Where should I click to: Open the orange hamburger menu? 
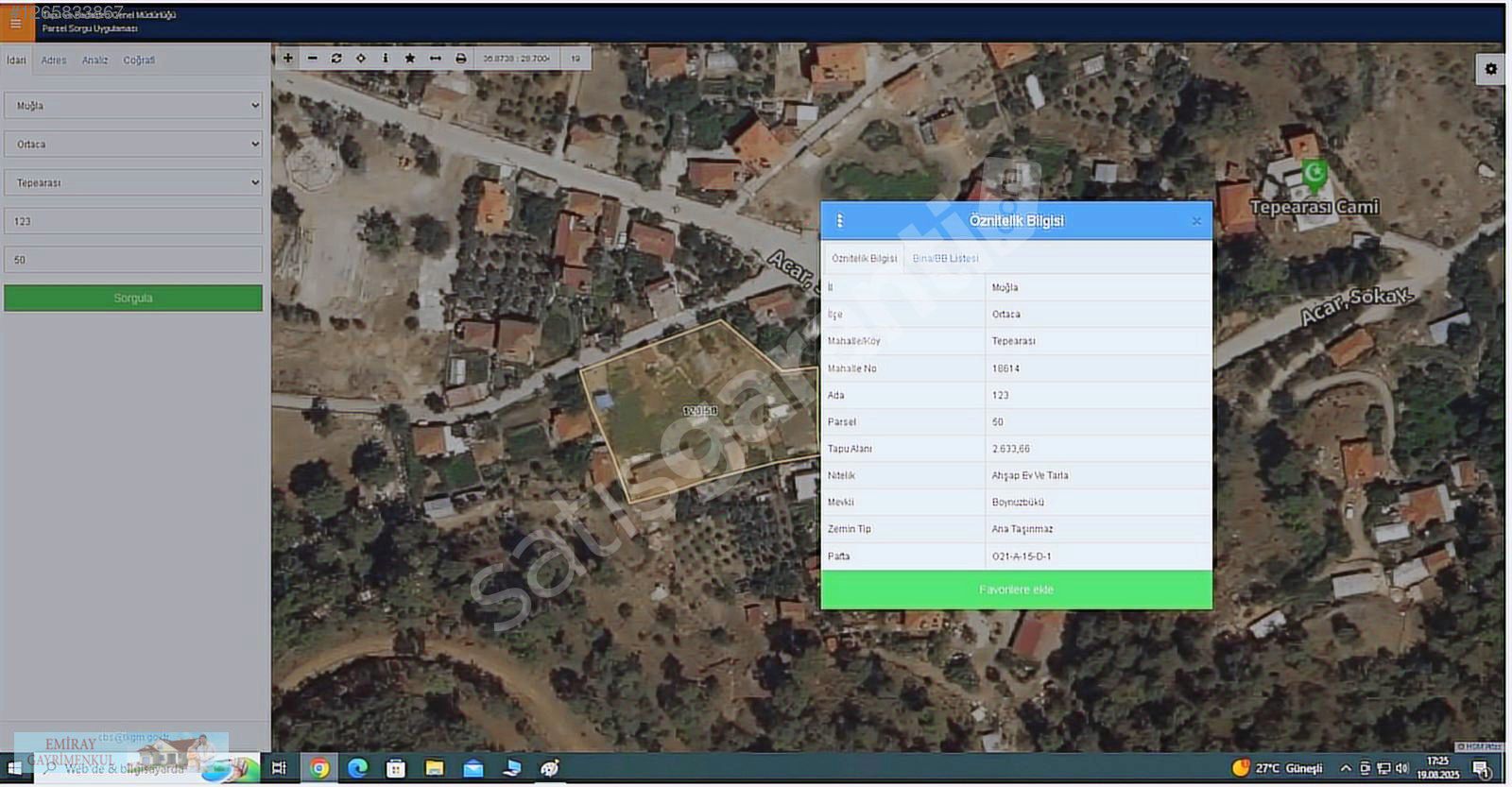pos(16,24)
